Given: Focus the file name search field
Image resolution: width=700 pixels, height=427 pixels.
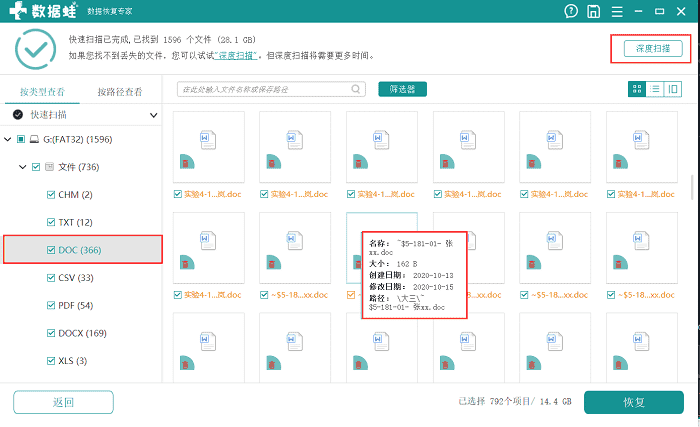Looking at the screenshot, I should [271, 89].
